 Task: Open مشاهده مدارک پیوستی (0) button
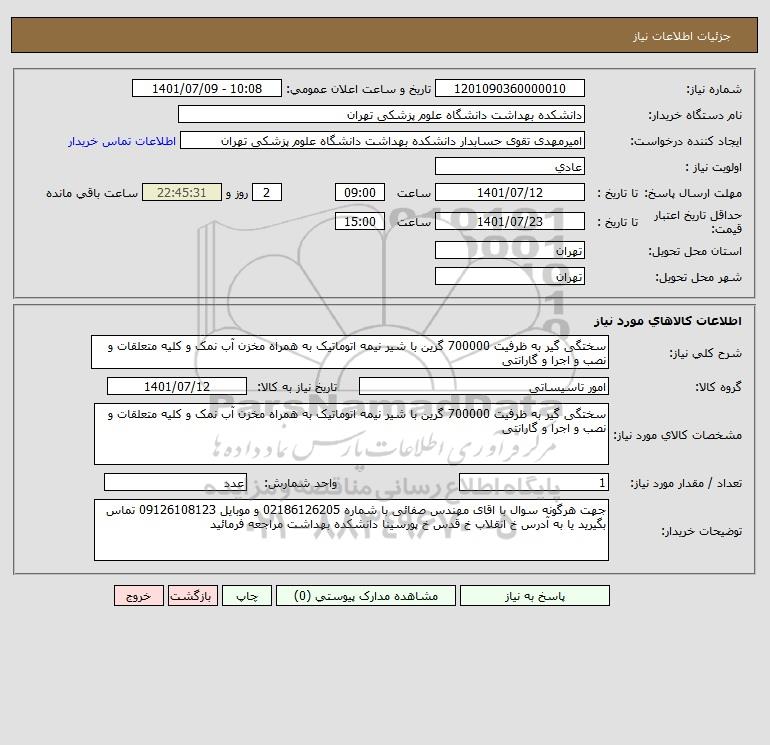coord(366,596)
